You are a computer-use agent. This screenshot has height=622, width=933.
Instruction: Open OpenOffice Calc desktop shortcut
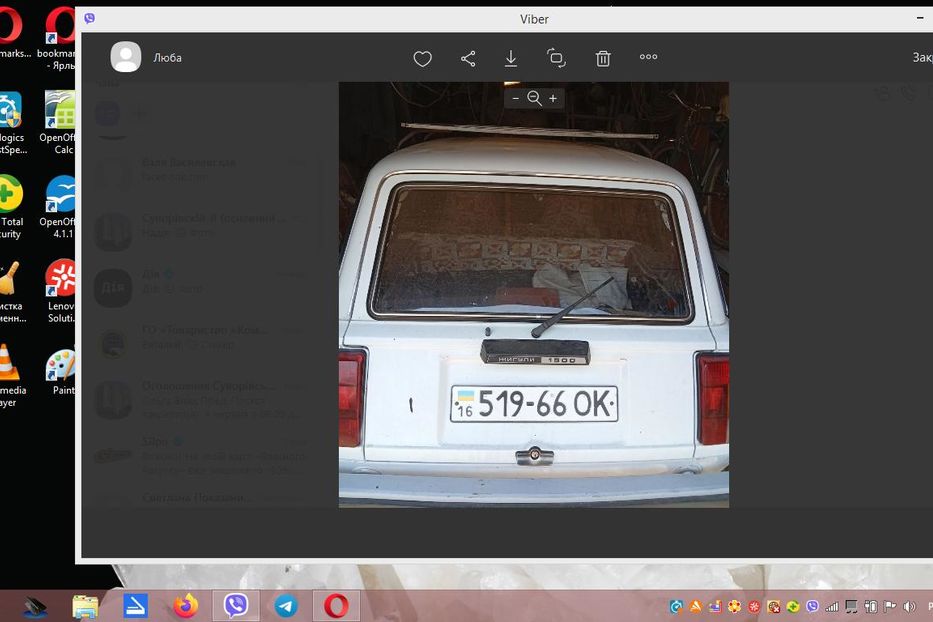pyautogui.click(x=60, y=123)
